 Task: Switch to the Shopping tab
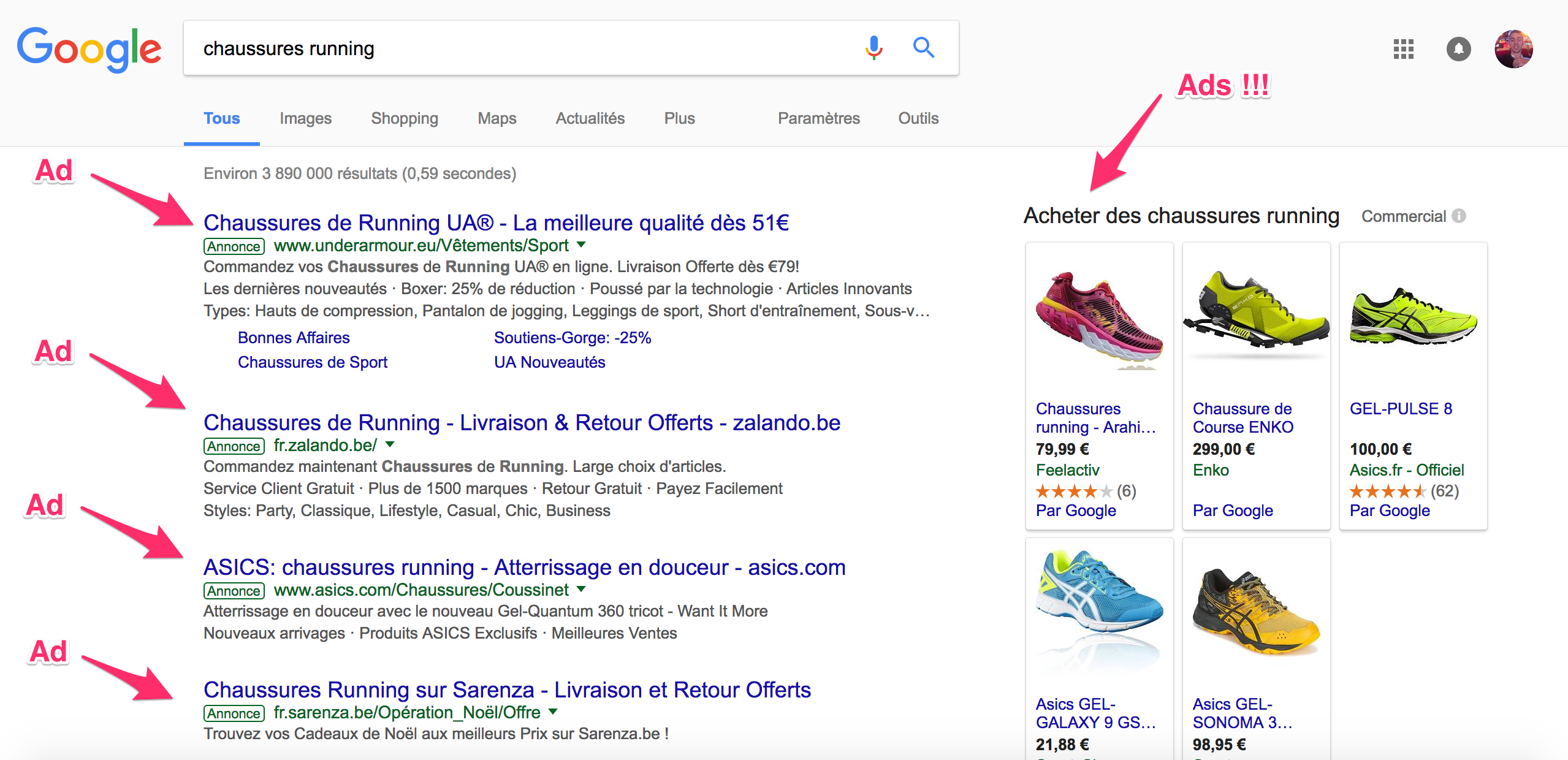pyautogui.click(x=405, y=118)
